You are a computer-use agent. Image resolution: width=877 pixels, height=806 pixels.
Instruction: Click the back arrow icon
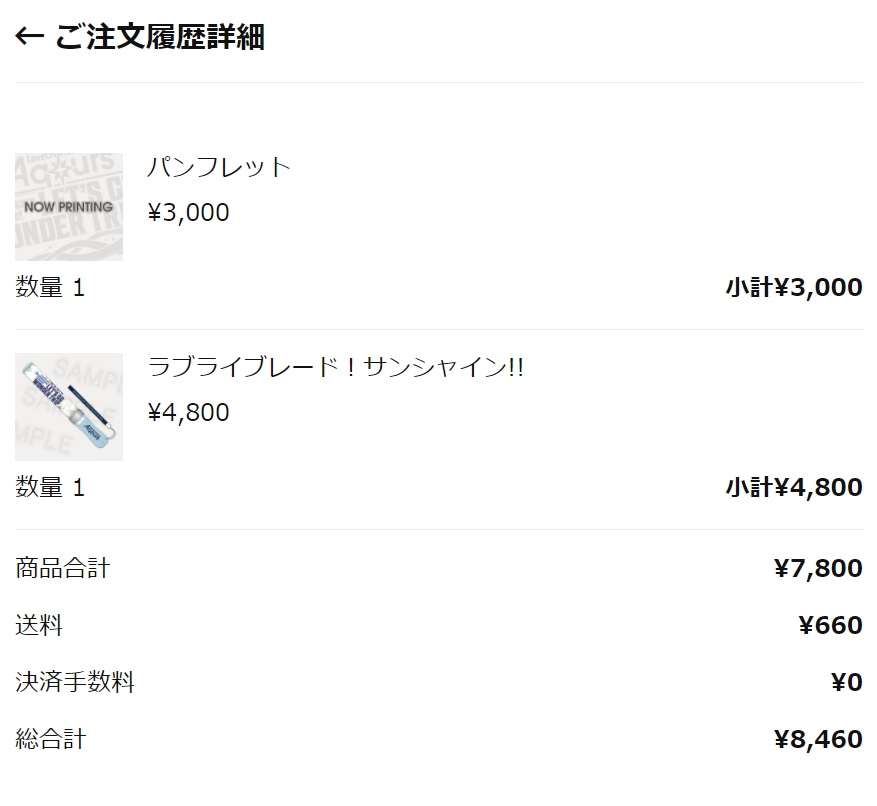pyautogui.click(x=29, y=38)
